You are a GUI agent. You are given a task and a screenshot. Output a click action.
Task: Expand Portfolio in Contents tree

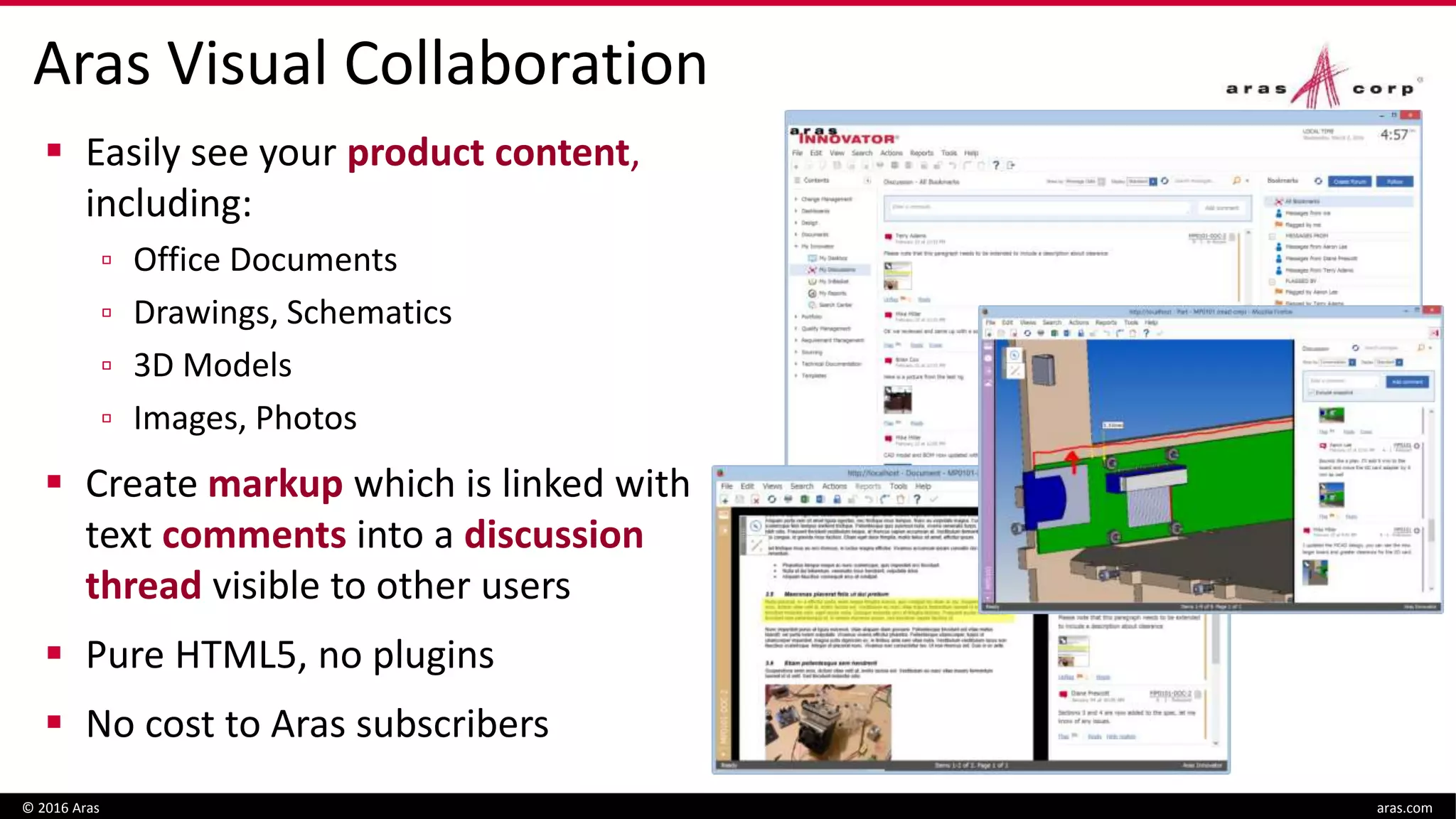pyautogui.click(x=796, y=316)
